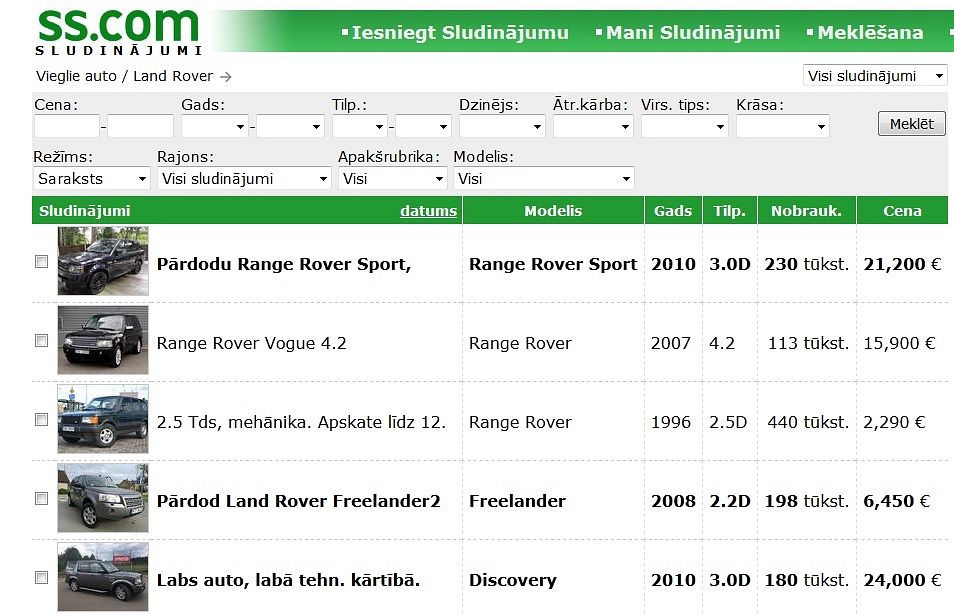Click the minimum Cena price field

(67, 127)
